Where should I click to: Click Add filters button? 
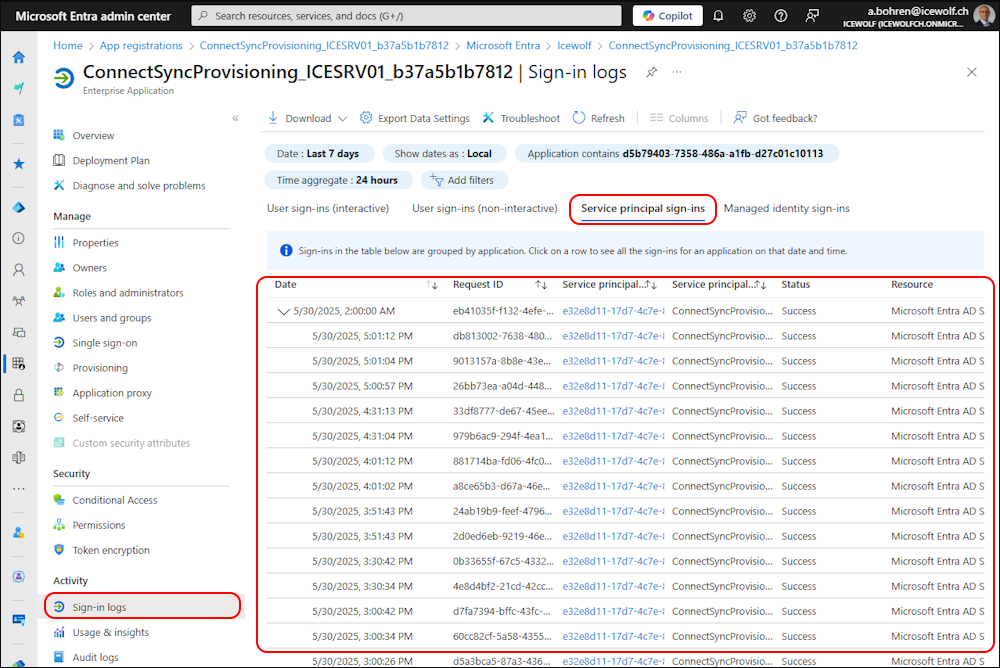pyautogui.click(x=464, y=181)
